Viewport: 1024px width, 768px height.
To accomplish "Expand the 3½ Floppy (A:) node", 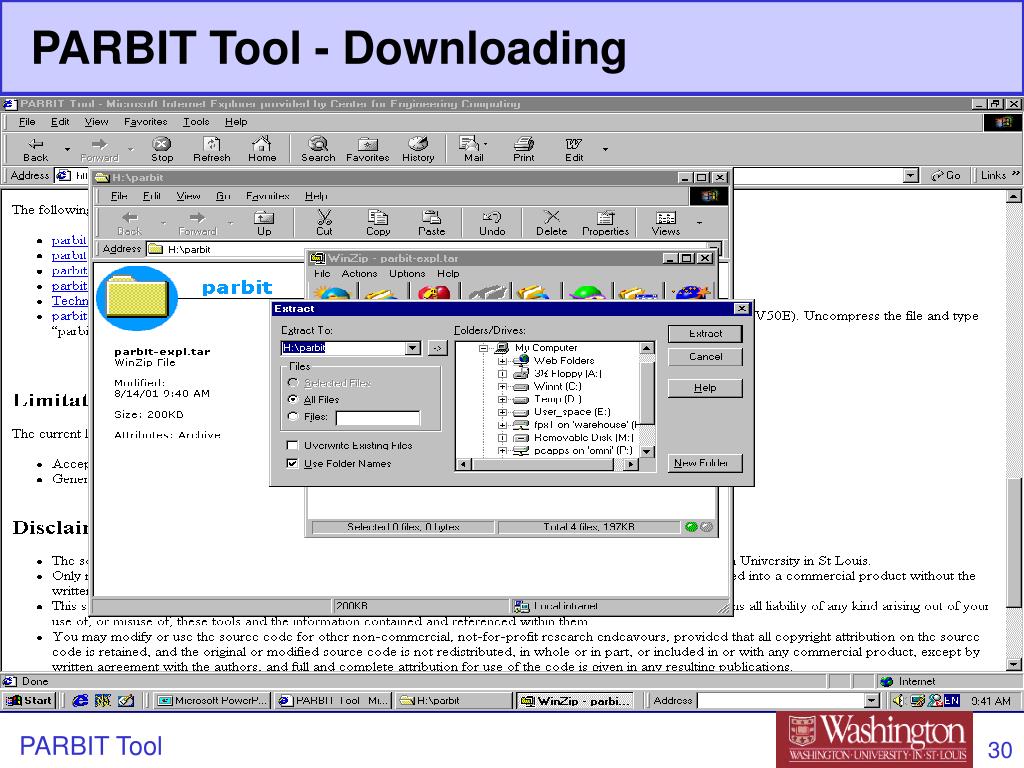I will pyautogui.click(x=502, y=374).
